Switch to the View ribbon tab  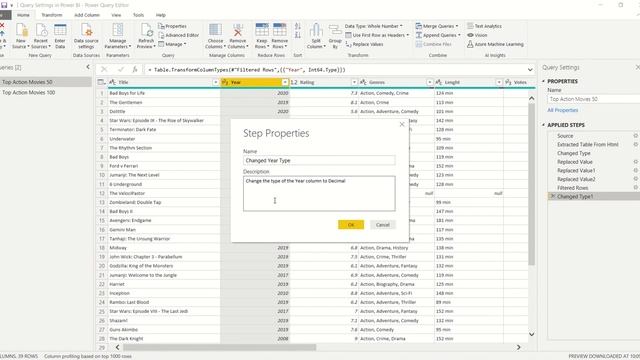[116, 15]
